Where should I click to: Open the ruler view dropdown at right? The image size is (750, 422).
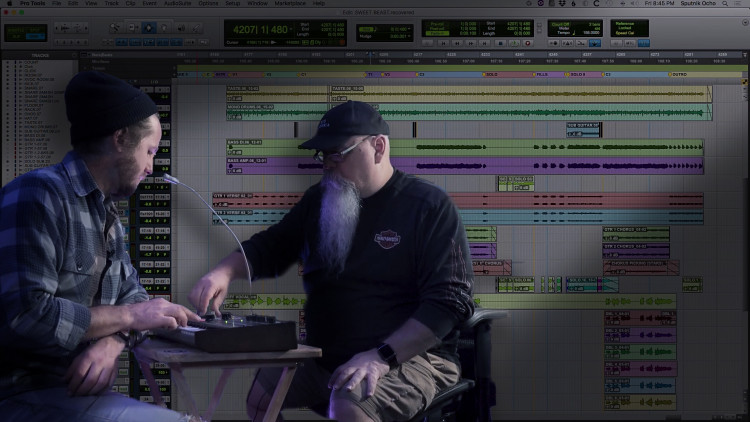[745, 55]
